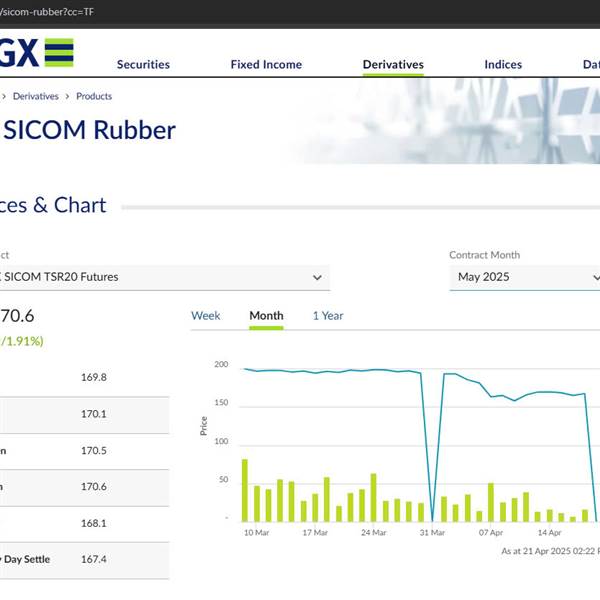This screenshot has height=600, width=600.
Task: Go to Derivatives breadcrumb link
Action: pyautogui.click(x=36, y=96)
